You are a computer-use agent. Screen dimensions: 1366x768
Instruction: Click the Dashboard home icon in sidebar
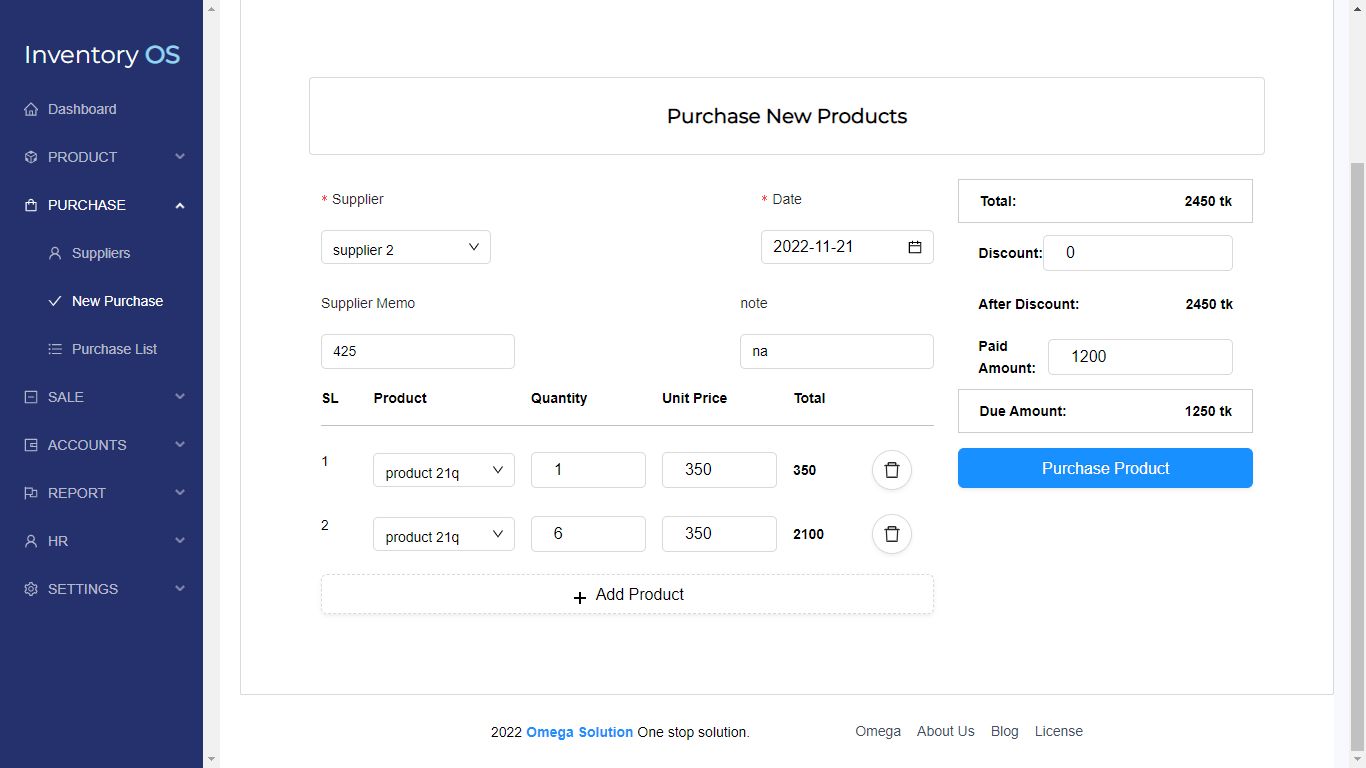pyautogui.click(x=31, y=109)
